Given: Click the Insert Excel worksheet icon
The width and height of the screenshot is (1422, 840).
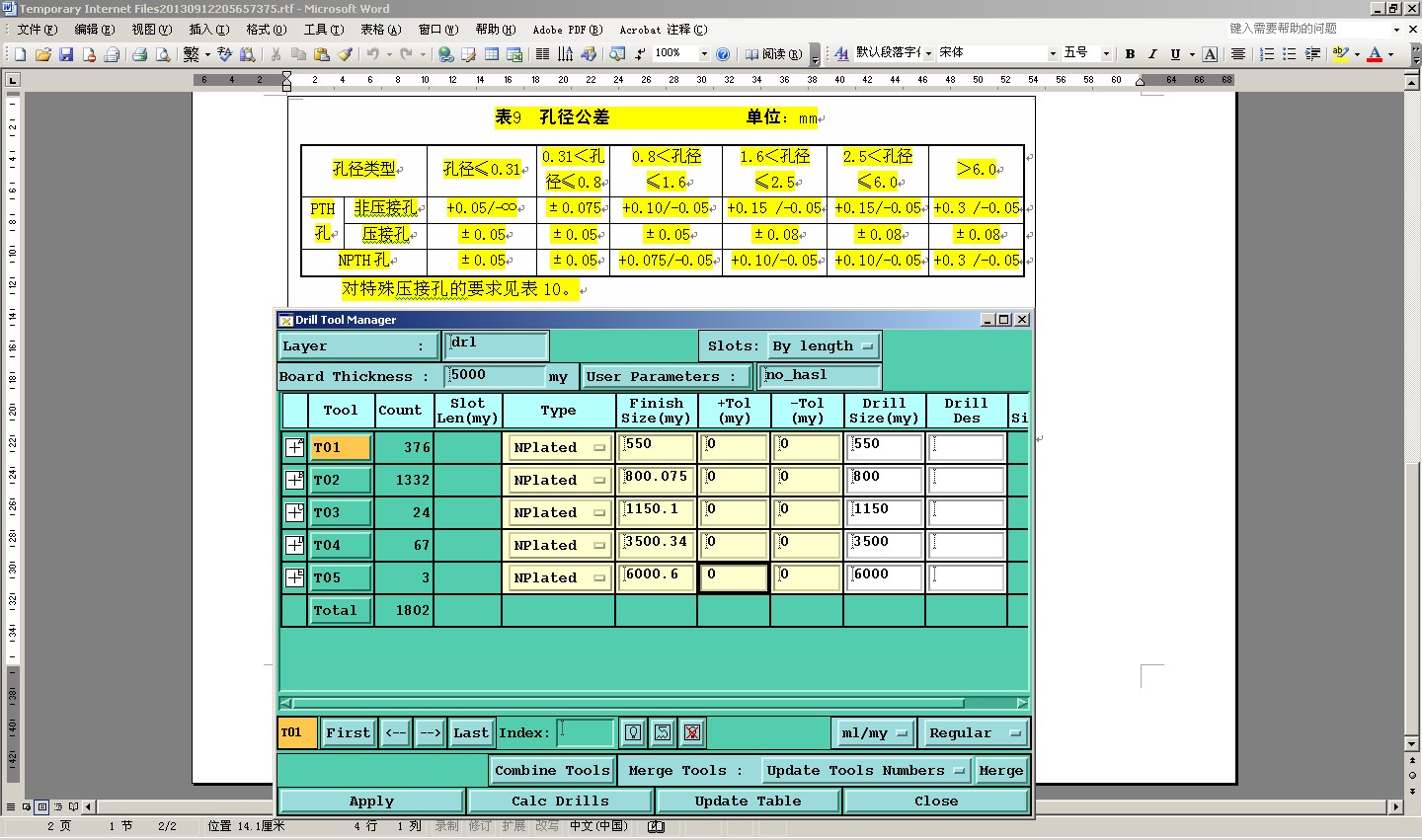Looking at the screenshot, I should click(514, 54).
